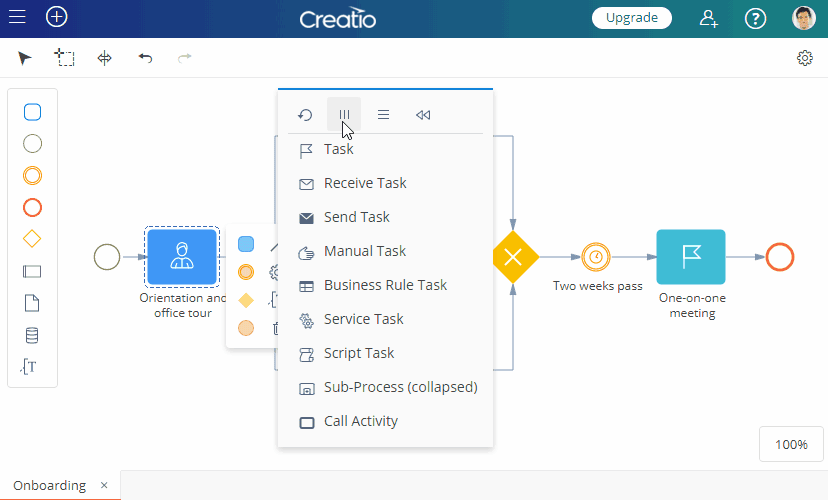828x500 pixels.
Task: Pick the data object page icon
Action: point(32,303)
